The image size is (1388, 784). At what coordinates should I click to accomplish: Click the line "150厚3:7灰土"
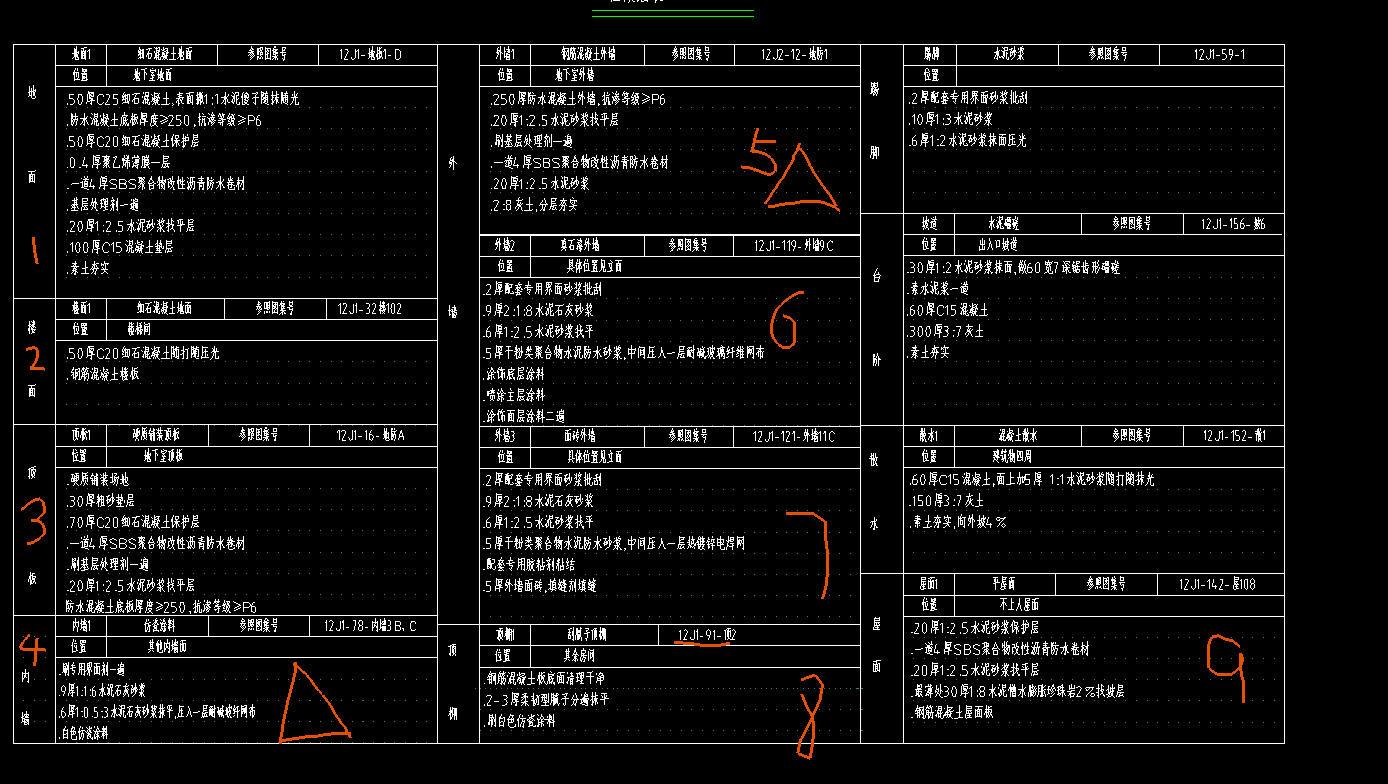pos(946,501)
